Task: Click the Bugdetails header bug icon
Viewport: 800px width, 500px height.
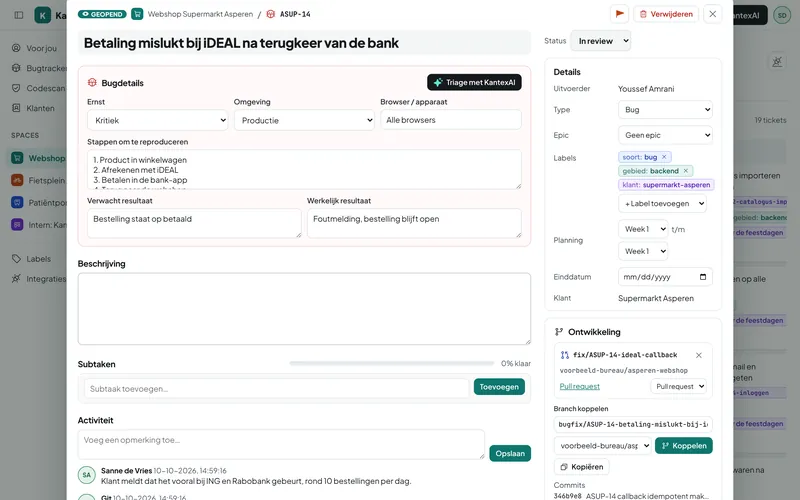Action: (92, 82)
